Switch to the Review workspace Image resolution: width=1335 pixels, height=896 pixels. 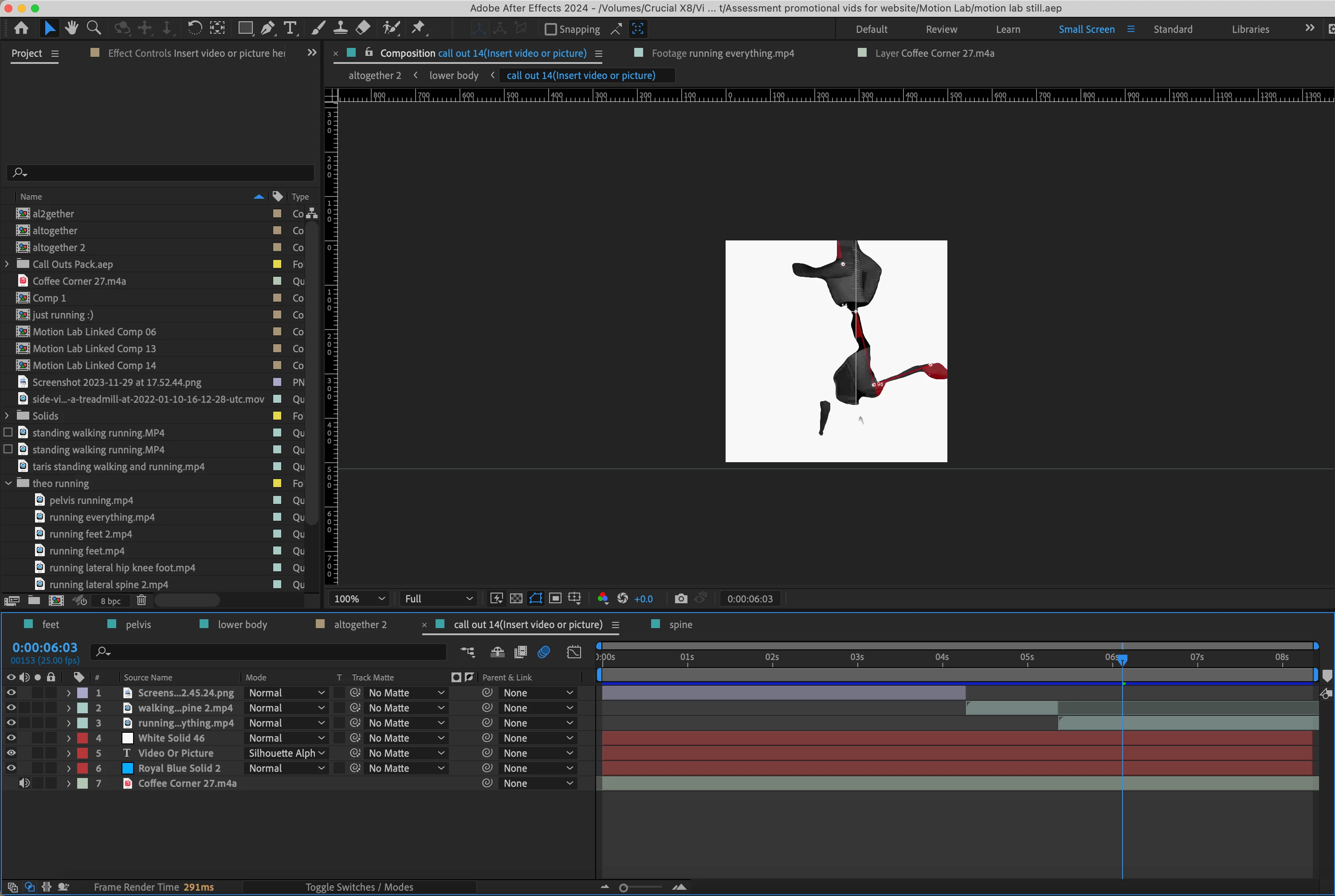941,29
